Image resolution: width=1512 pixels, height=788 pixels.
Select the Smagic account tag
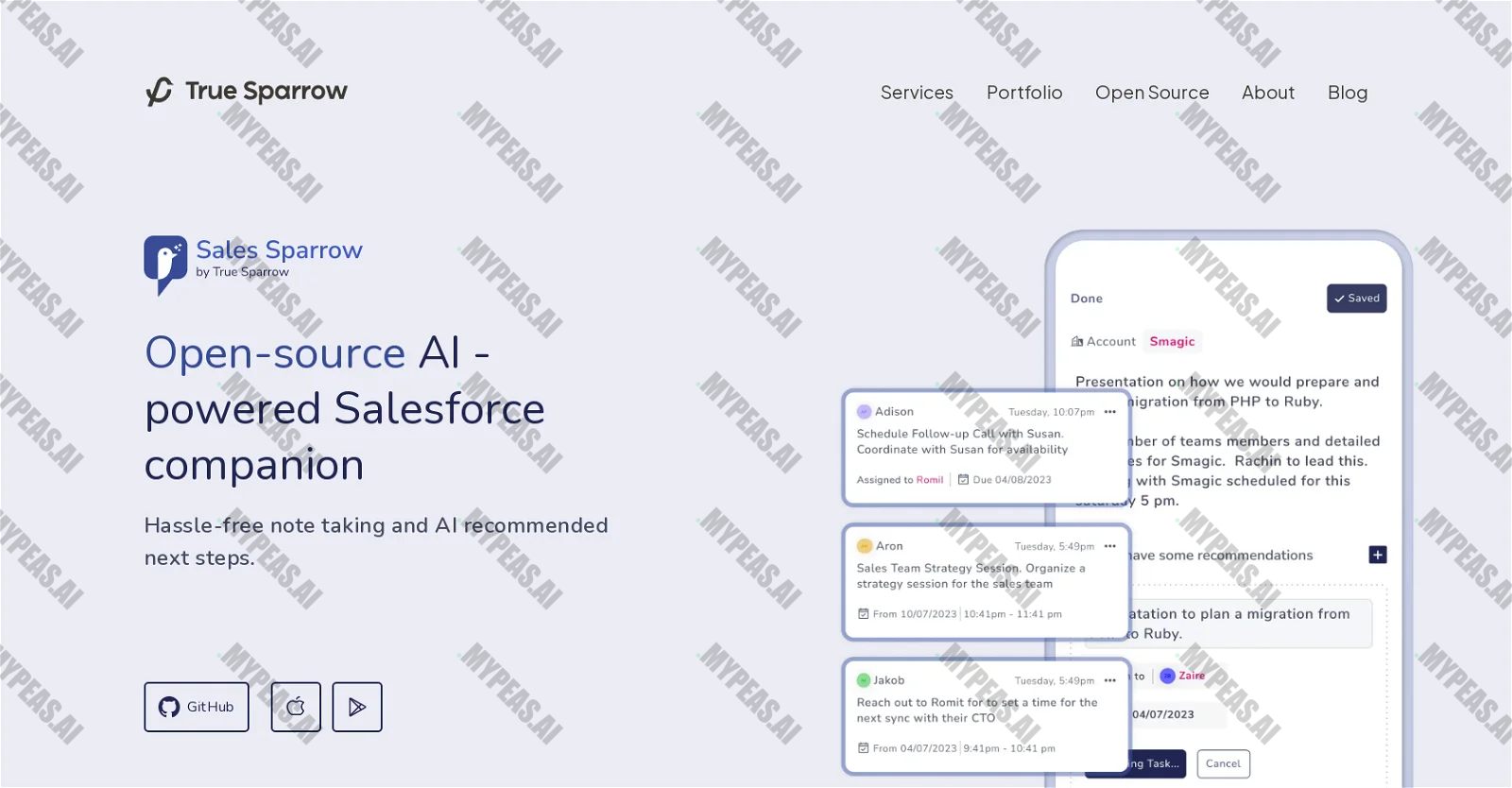tap(1173, 342)
